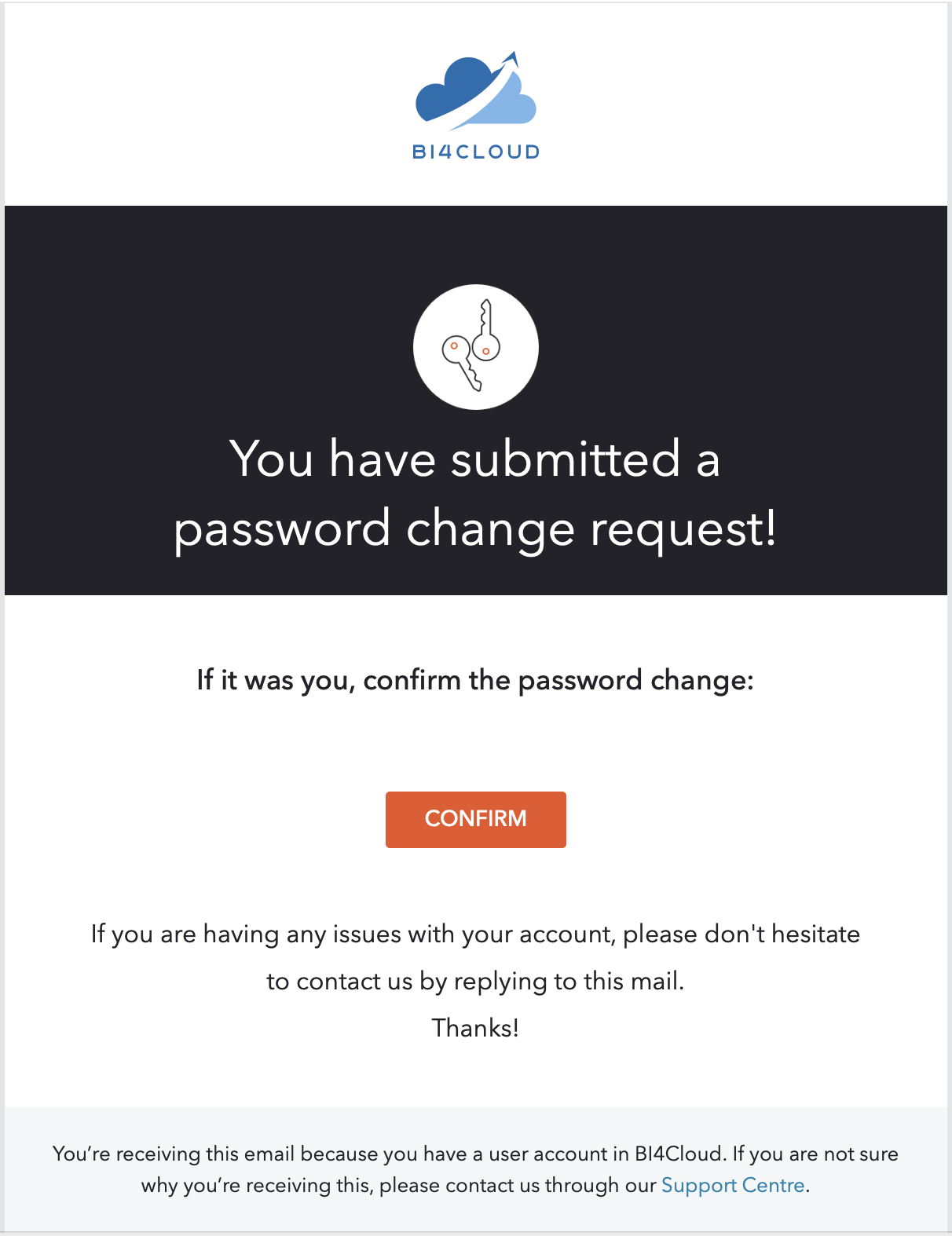Click the tilted key in the icon
Image resolution: width=952 pixels, height=1236 pixels.
pos(461,362)
